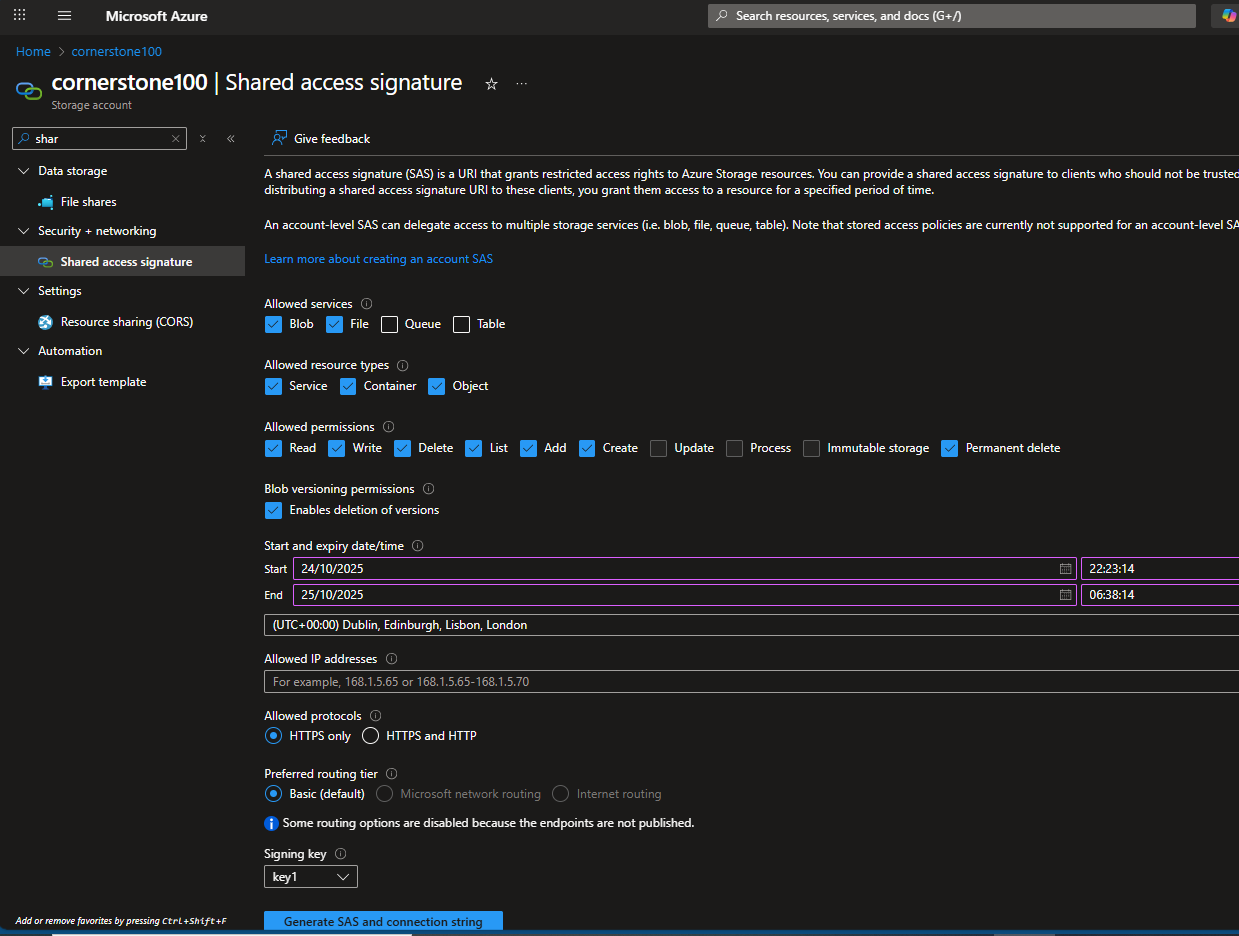Click info icon beside Allowed IP addresses
1239x936 pixels.
coord(391,659)
